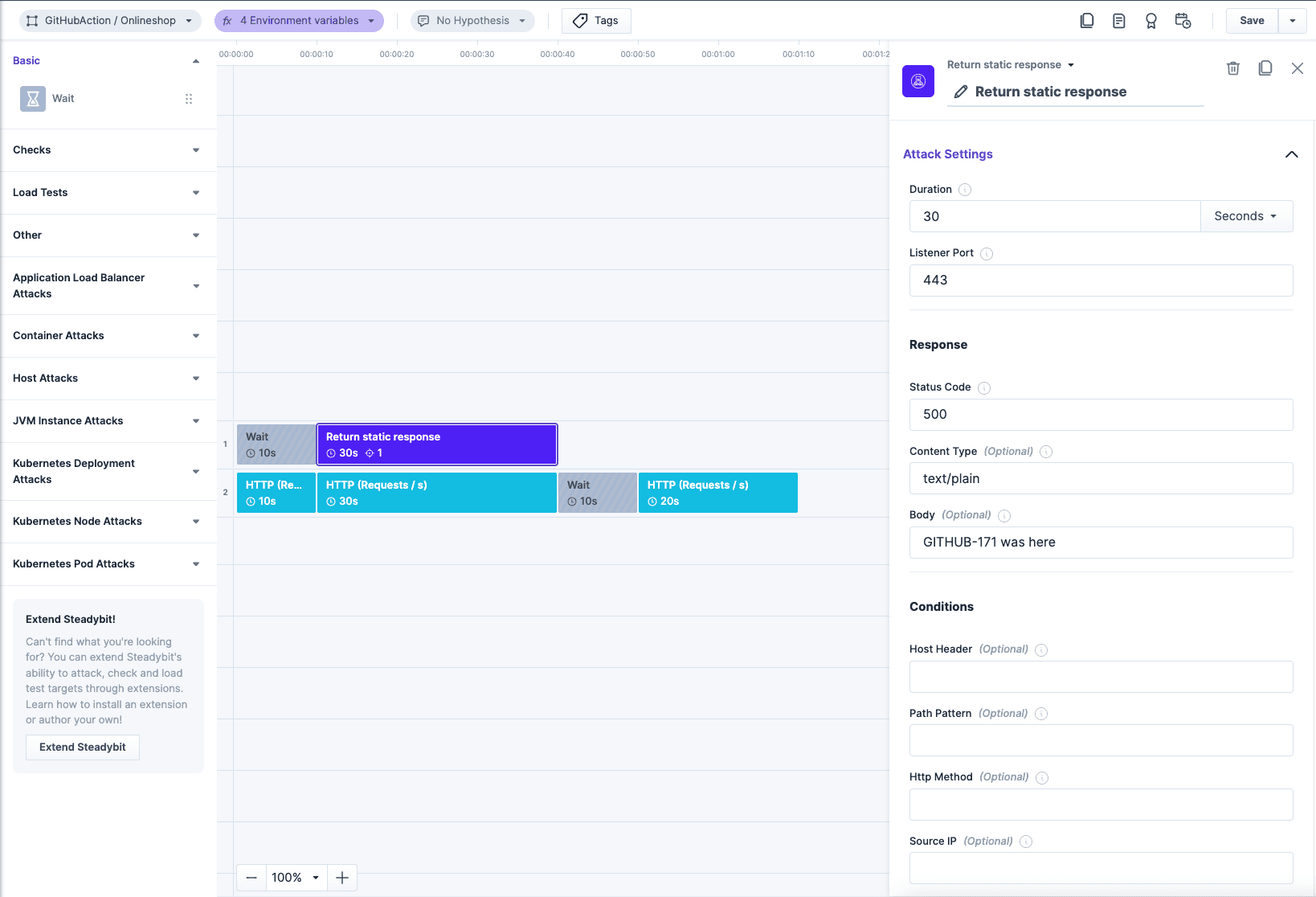1316x897 pixels.
Task: Duplicate the experiment via the copy icon
Action: (x=1087, y=21)
